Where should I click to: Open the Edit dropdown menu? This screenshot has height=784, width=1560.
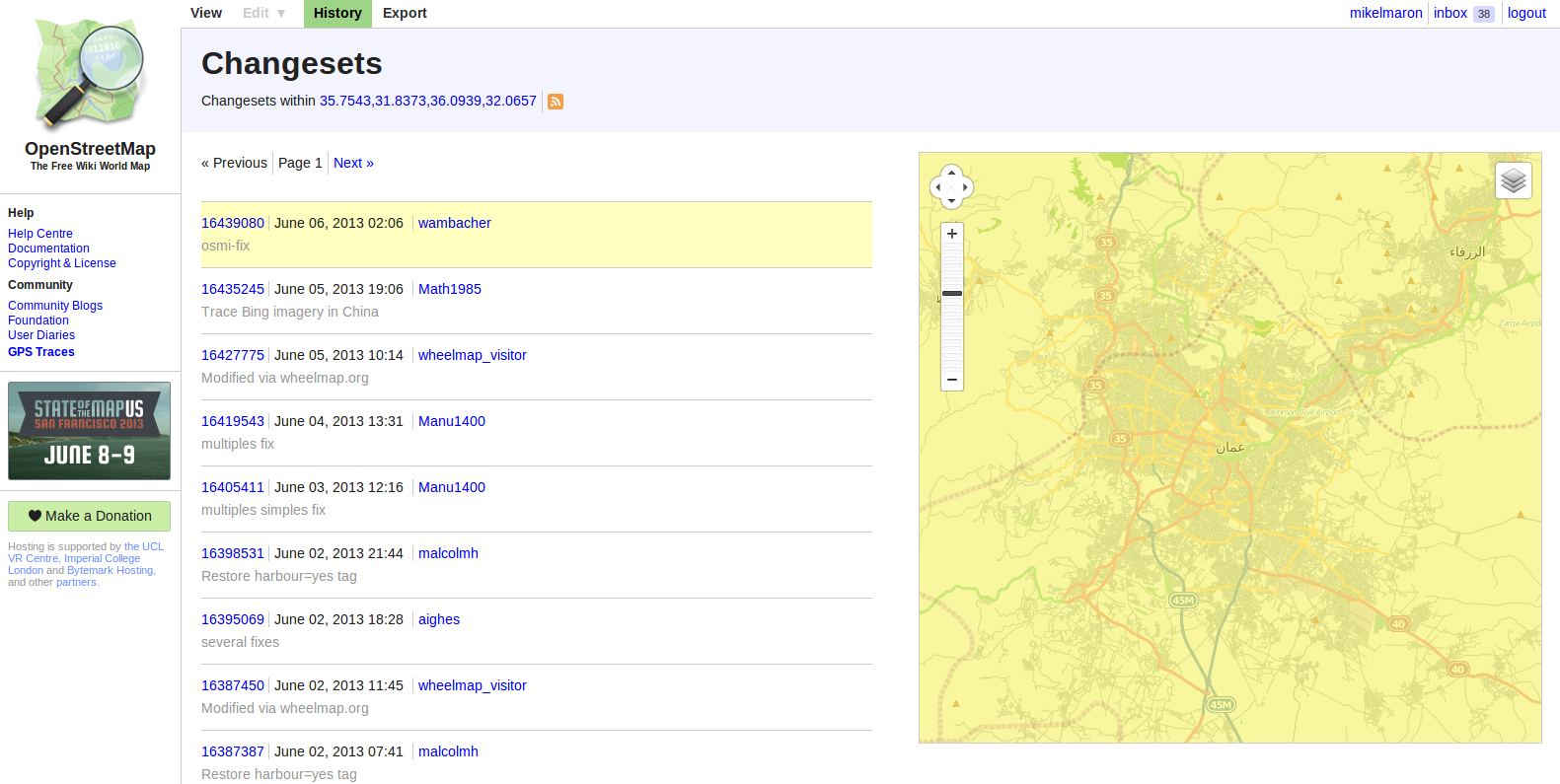coord(264,13)
